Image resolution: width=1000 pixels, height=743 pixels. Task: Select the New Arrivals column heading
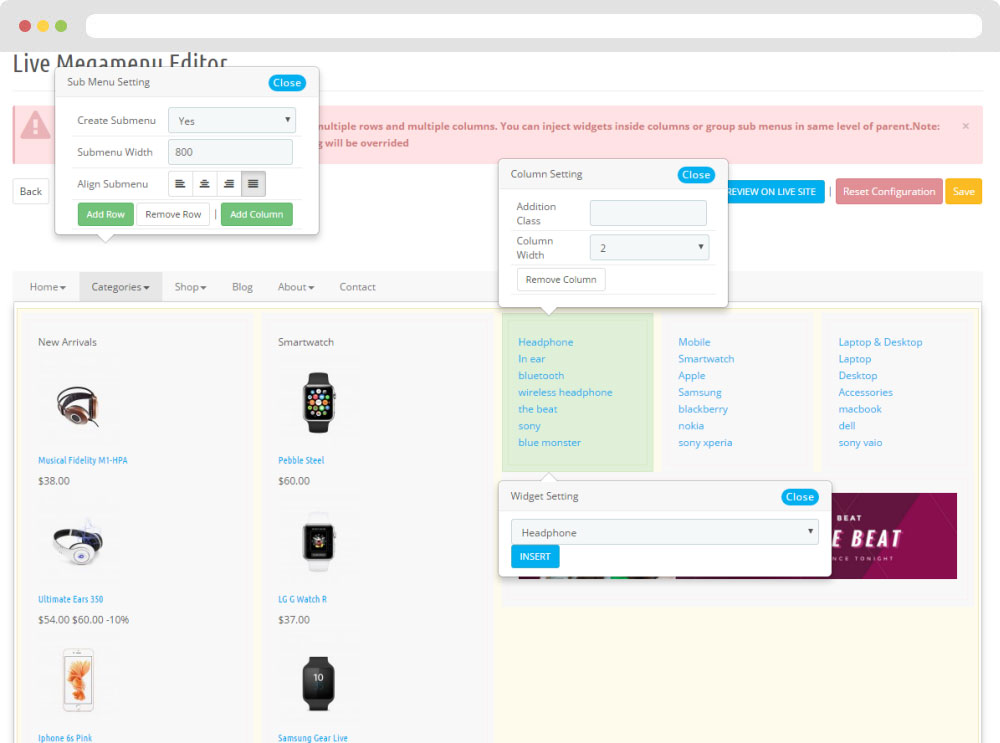(x=67, y=342)
